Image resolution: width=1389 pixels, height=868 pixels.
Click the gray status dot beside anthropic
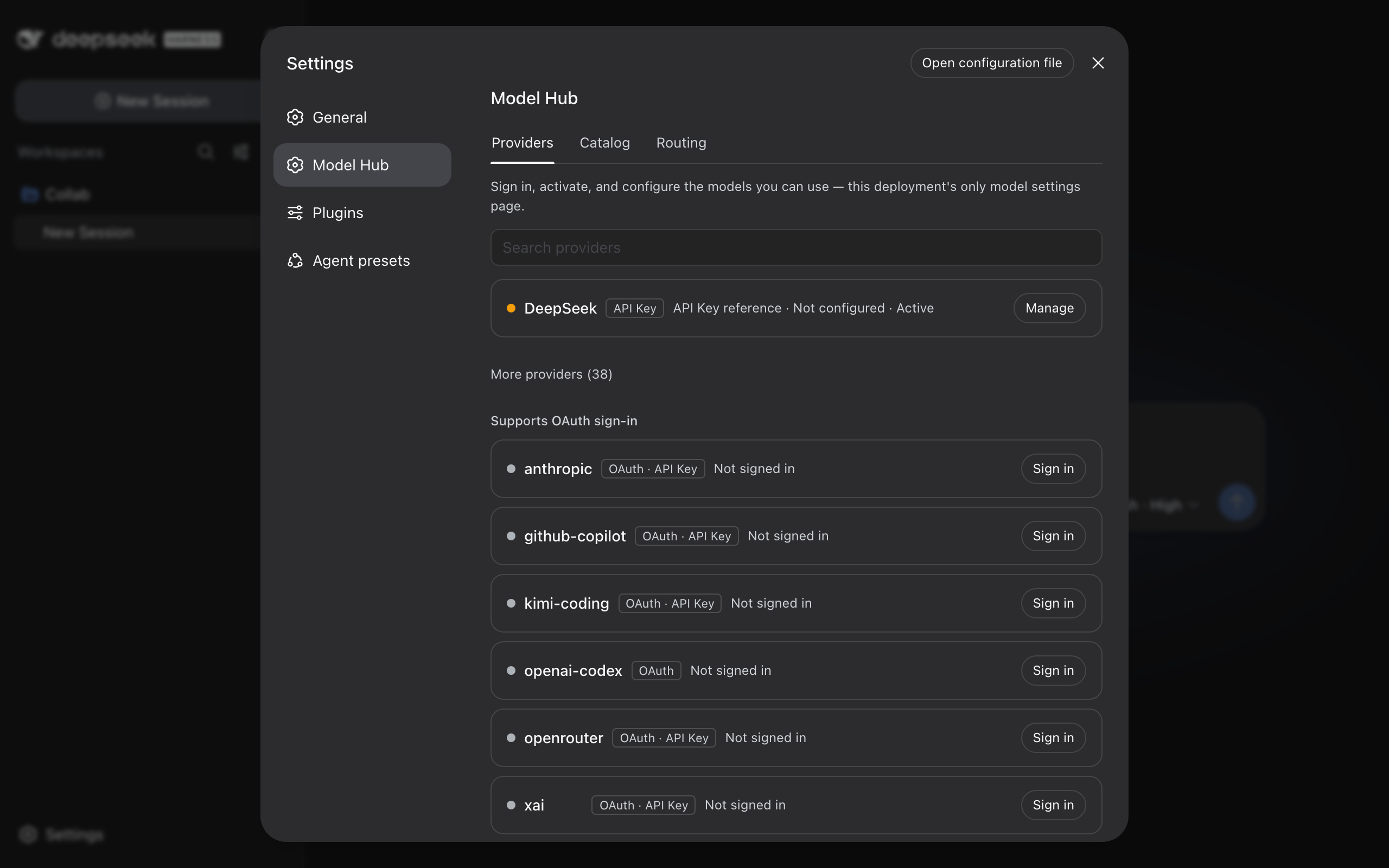[x=511, y=468]
